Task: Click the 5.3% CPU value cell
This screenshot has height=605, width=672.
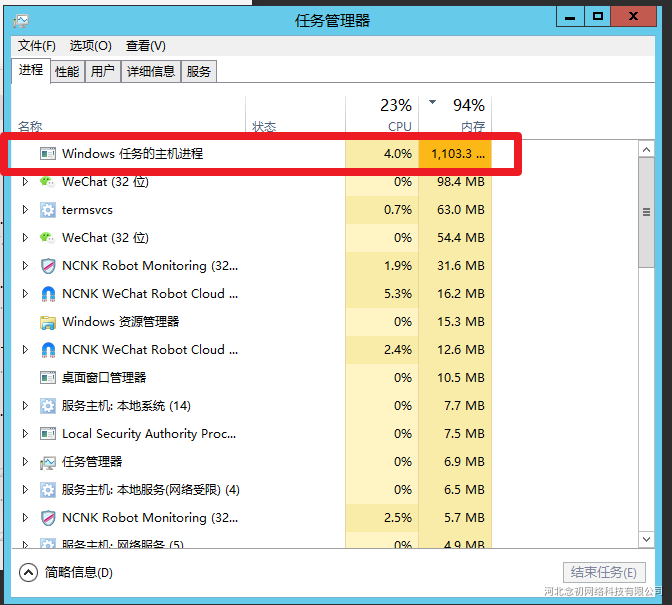Action: [x=382, y=294]
